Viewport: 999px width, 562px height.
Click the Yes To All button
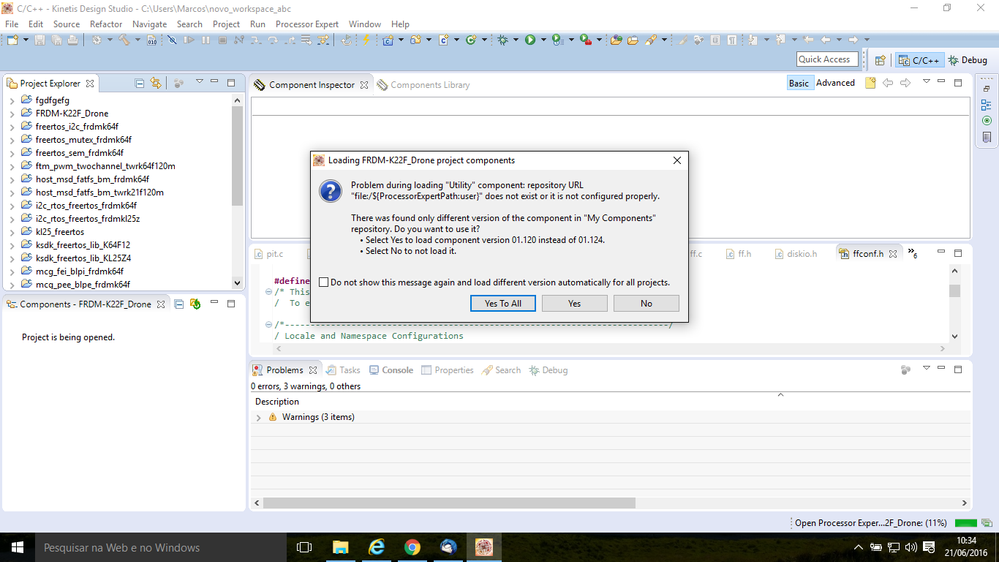(503, 303)
